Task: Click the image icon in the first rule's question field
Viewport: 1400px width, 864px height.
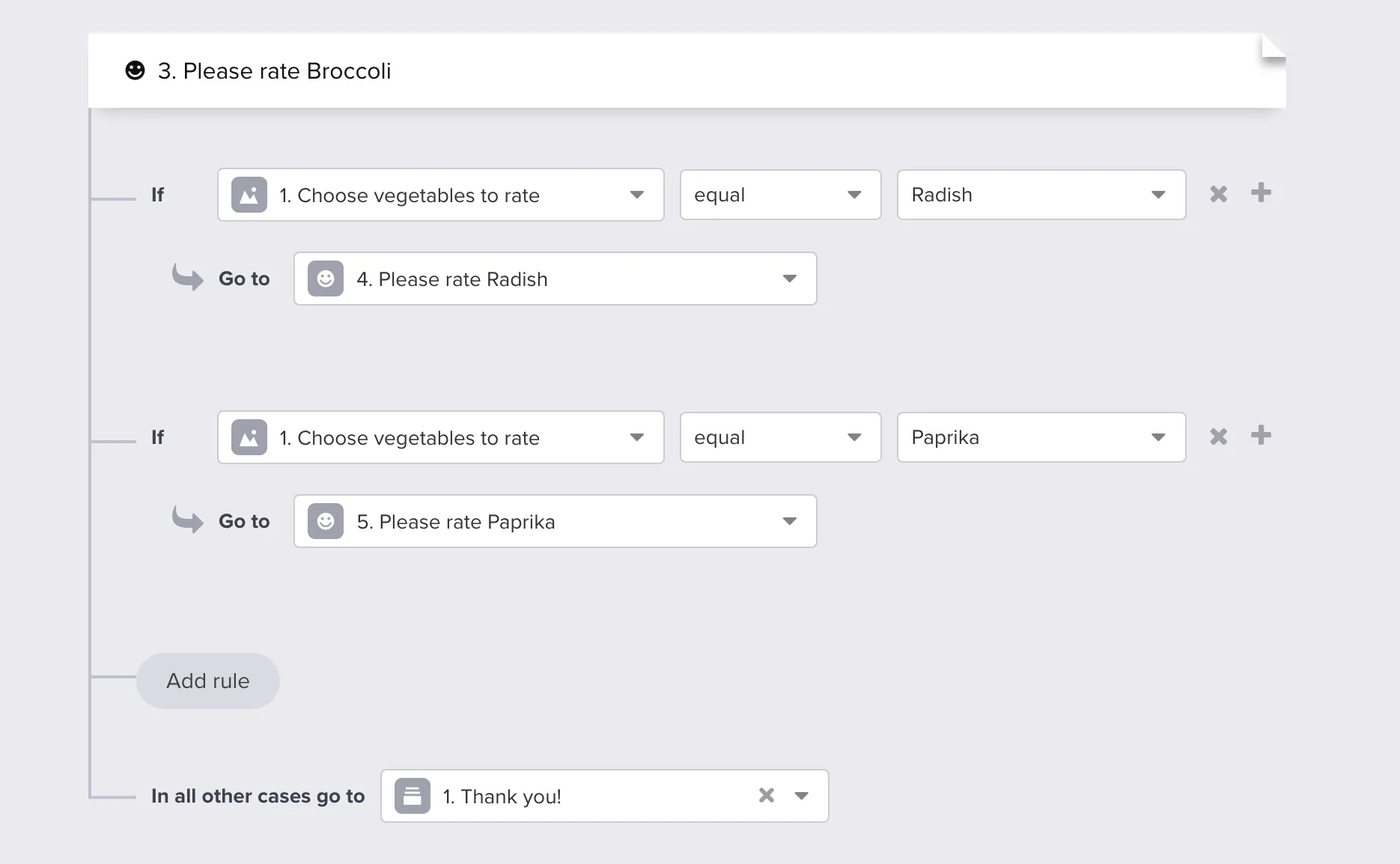Action: (x=249, y=195)
